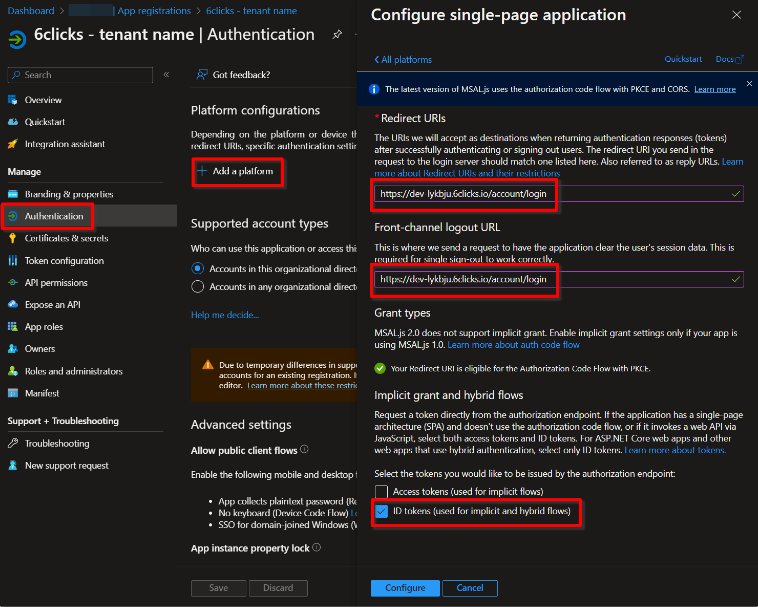Click the Owners people icon
The width and height of the screenshot is (758, 607).
click(x=13, y=349)
